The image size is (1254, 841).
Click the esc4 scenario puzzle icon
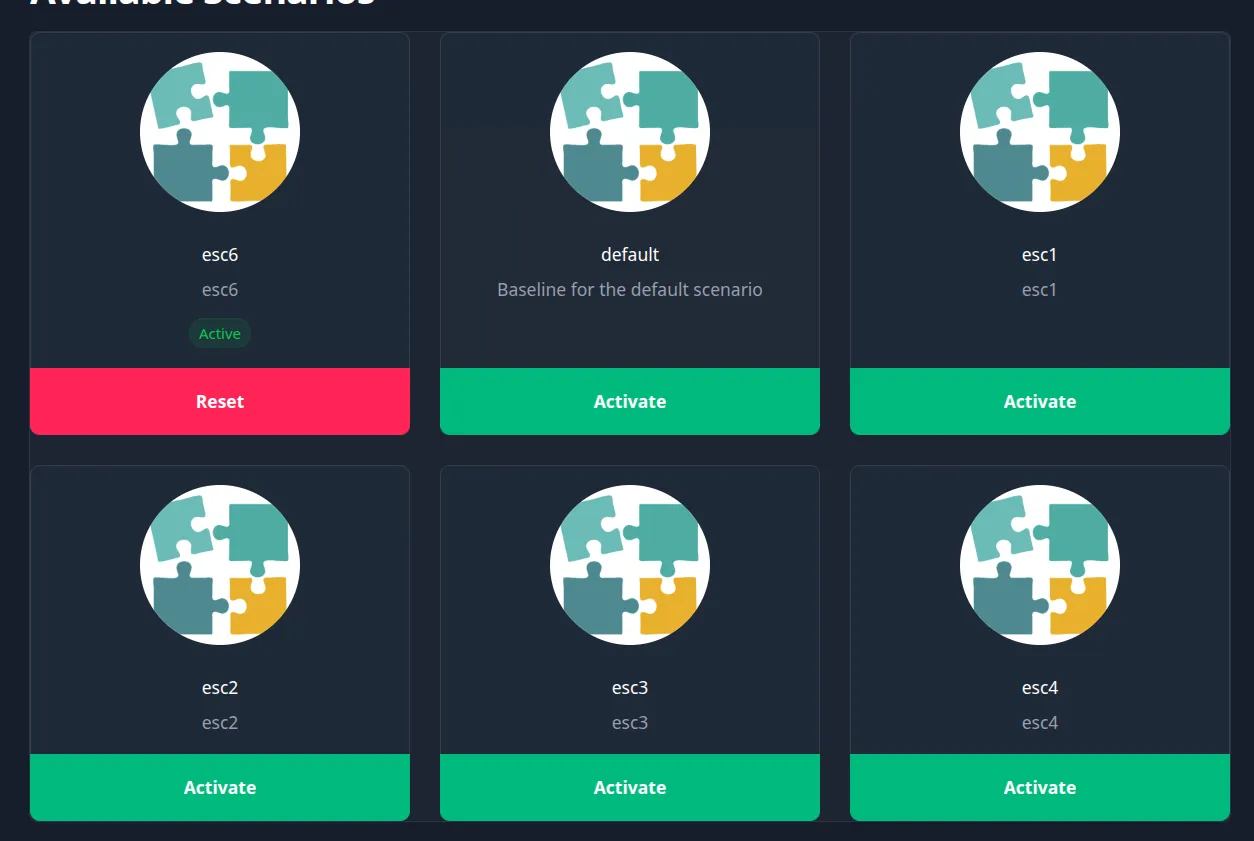(1040, 565)
